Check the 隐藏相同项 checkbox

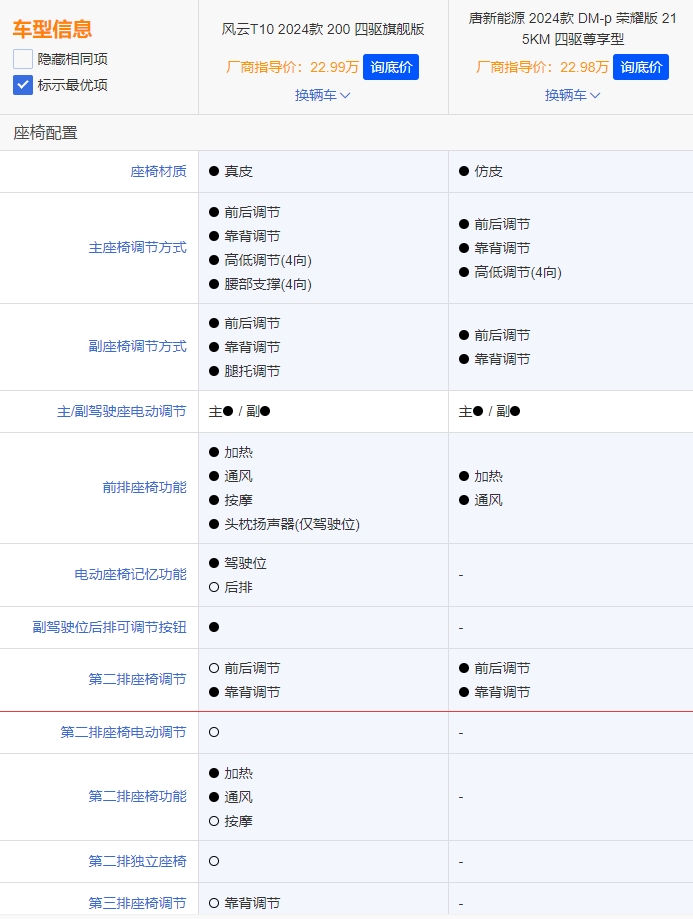(23, 59)
